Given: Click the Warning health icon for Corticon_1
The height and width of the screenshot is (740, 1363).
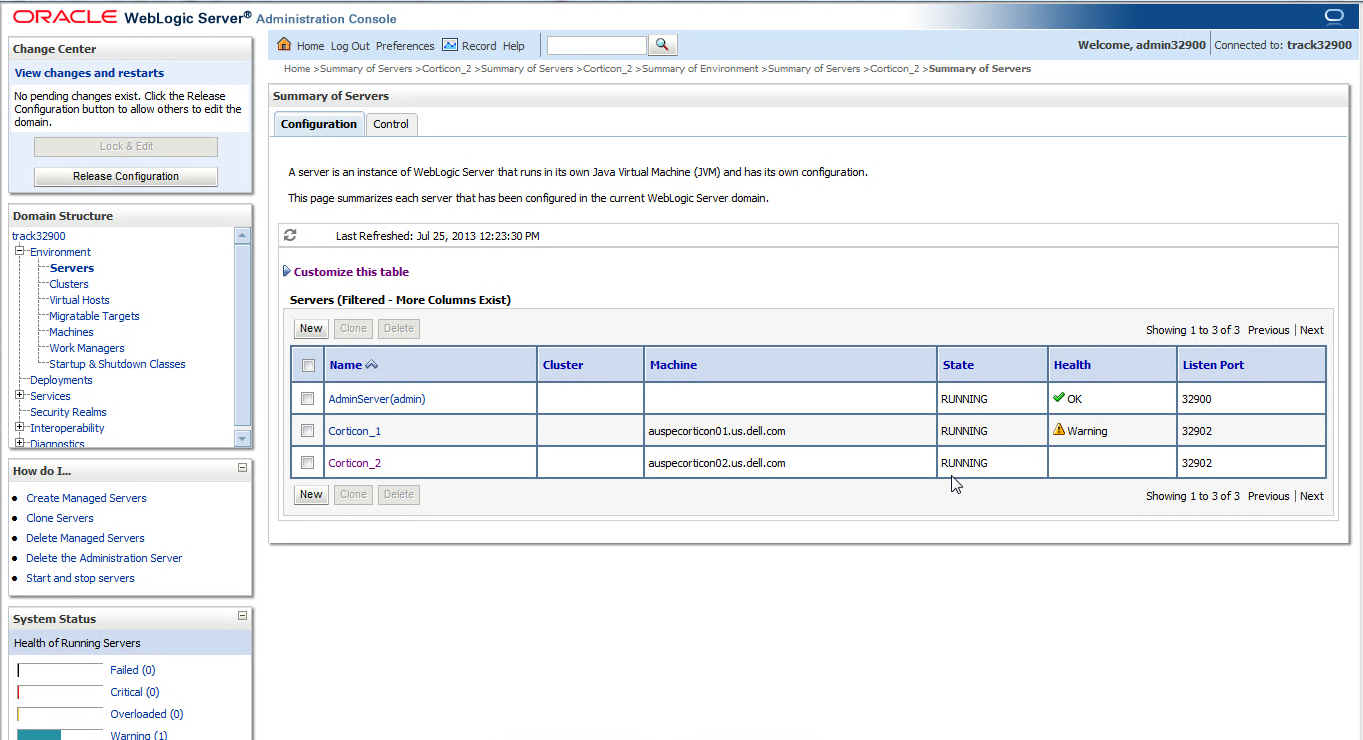Looking at the screenshot, I should [1059, 430].
